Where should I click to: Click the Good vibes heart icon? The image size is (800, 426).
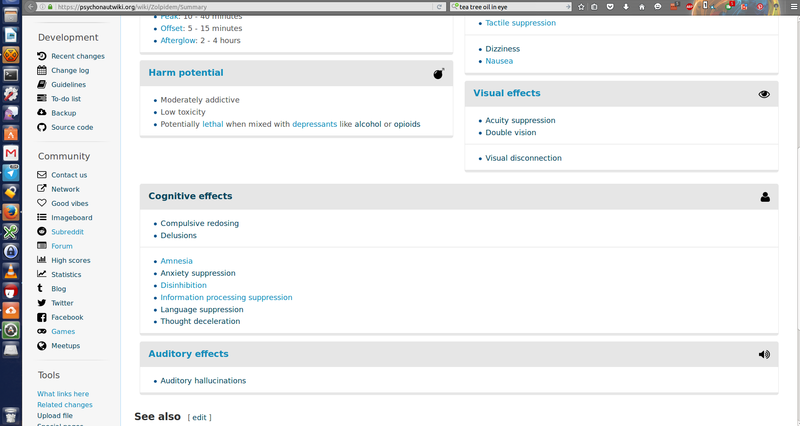click(42, 203)
